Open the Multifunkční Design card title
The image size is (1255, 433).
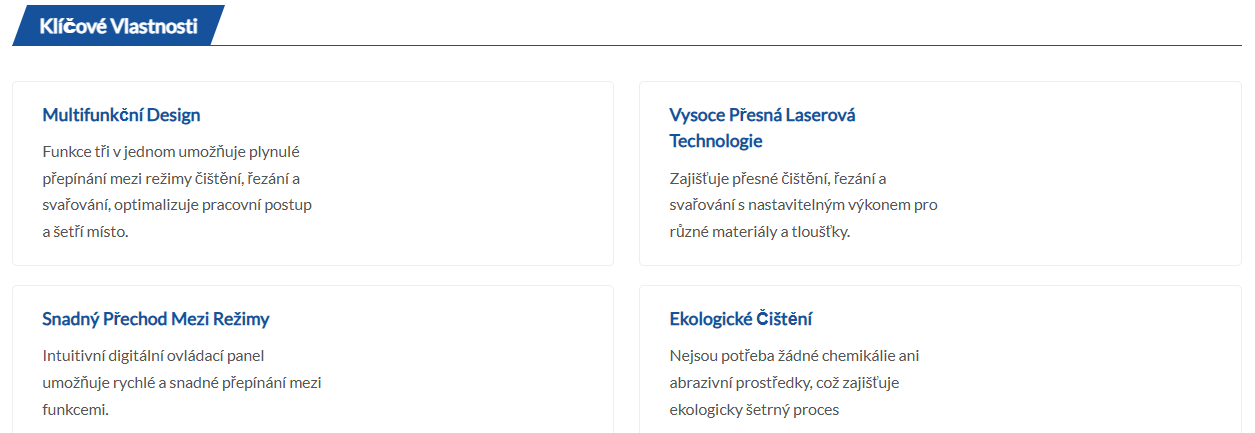coord(121,115)
